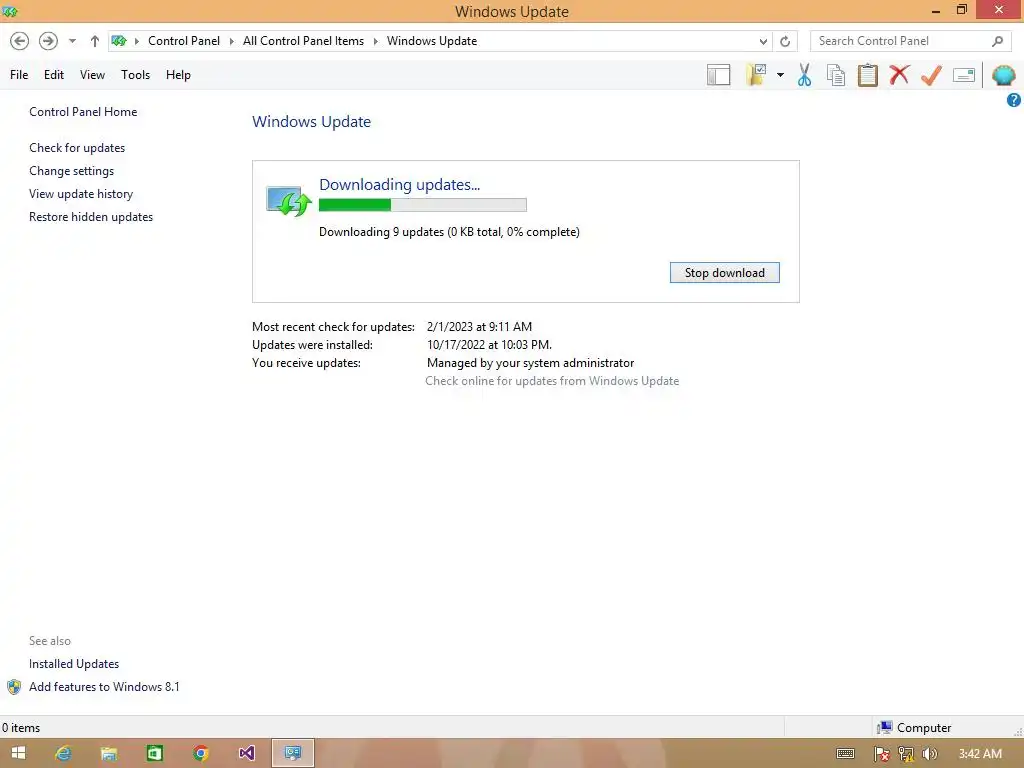Open View update history
Viewport: 1024px width, 768px height.
[x=81, y=194]
